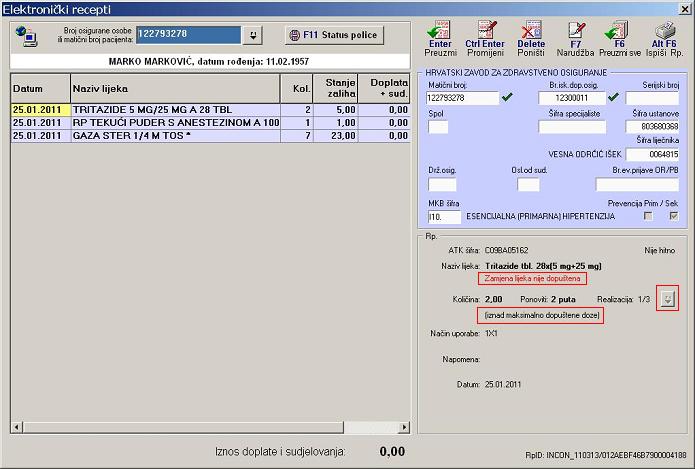Screen dimensions: 695x469
Task: Click the Stanje zaliha column header
Action: click(335, 89)
